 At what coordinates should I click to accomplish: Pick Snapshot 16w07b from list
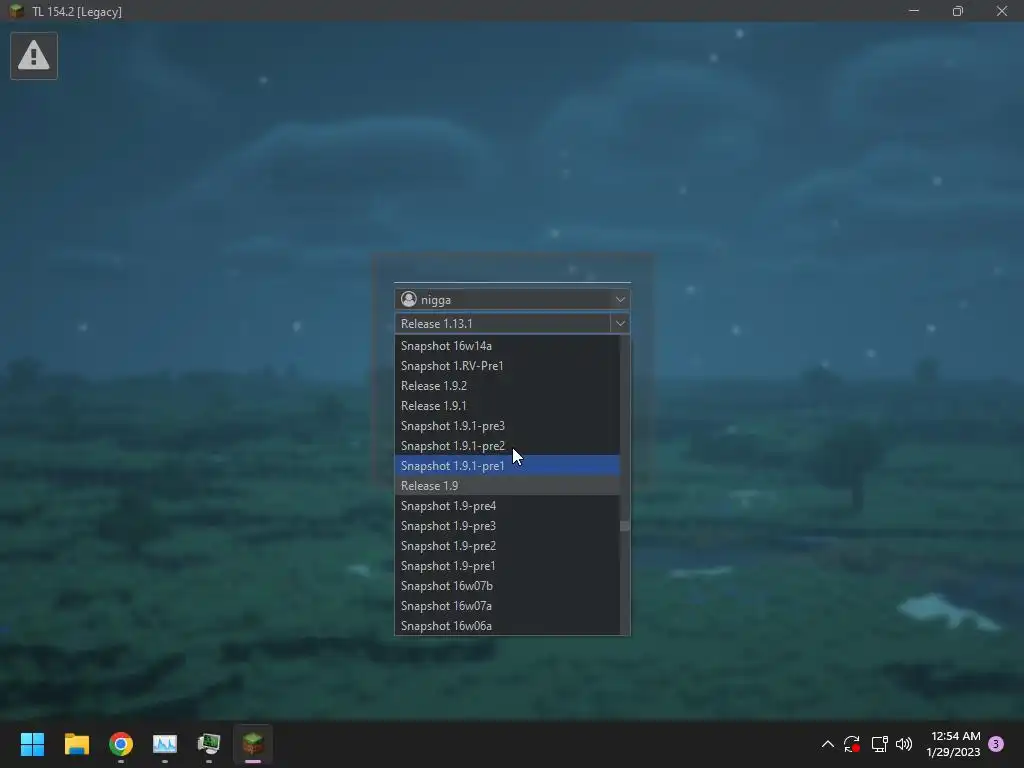tap(507, 586)
